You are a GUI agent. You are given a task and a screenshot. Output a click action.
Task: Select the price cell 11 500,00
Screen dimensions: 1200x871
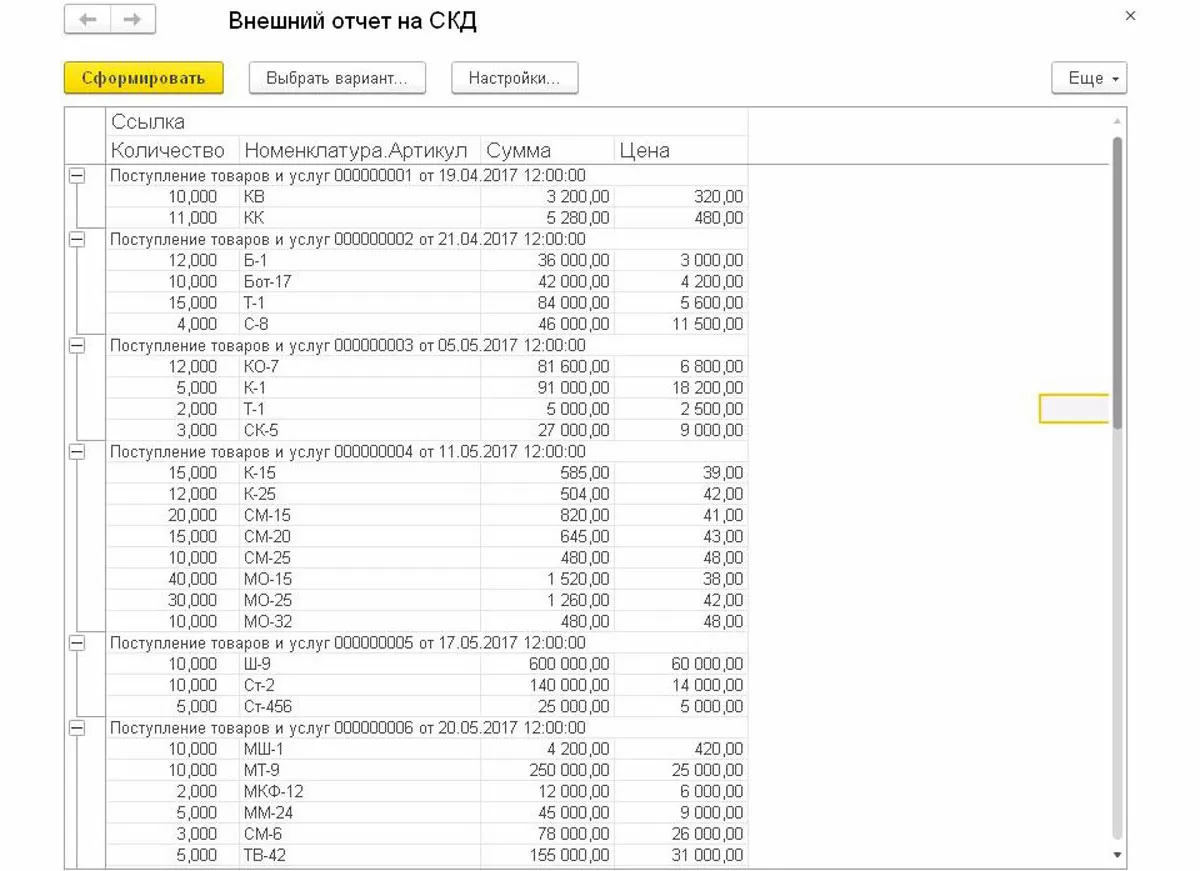681,324
